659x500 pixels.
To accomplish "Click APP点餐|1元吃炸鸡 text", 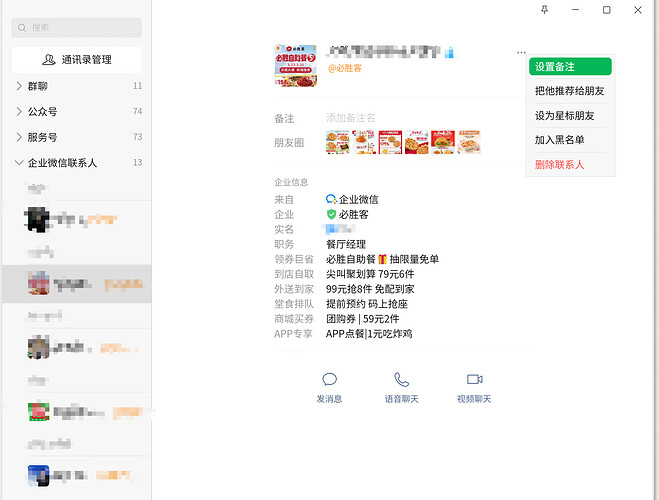I will [x=369, y=334].
